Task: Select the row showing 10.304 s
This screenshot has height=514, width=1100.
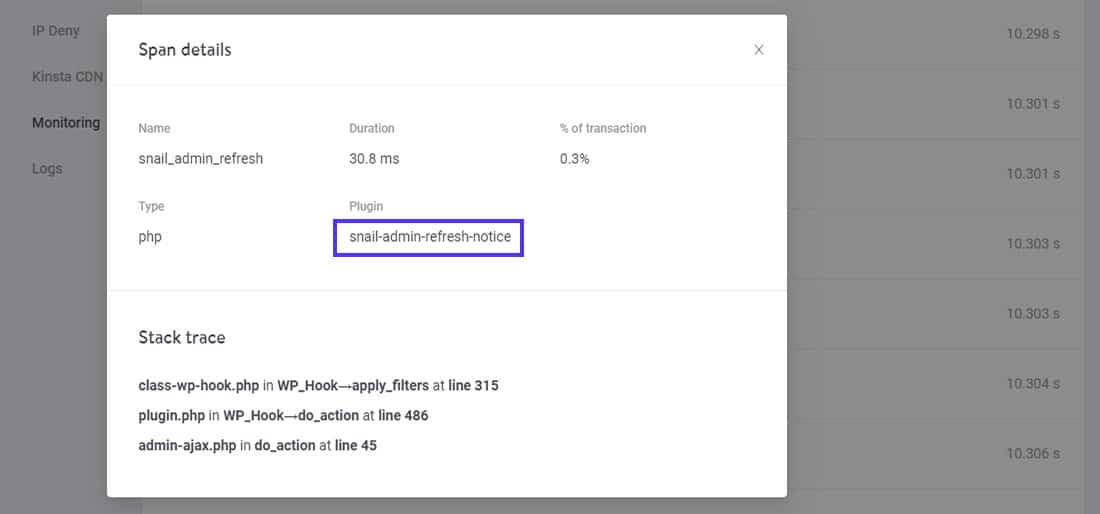Action: [x=1032, y=383]
